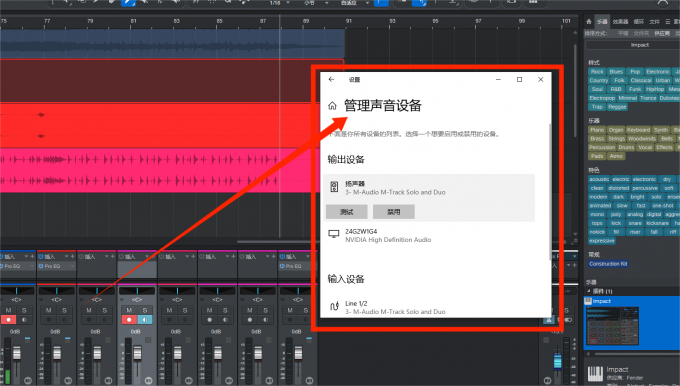Open Pro EQ dropdown on second channel

click(x=72, y=266)
